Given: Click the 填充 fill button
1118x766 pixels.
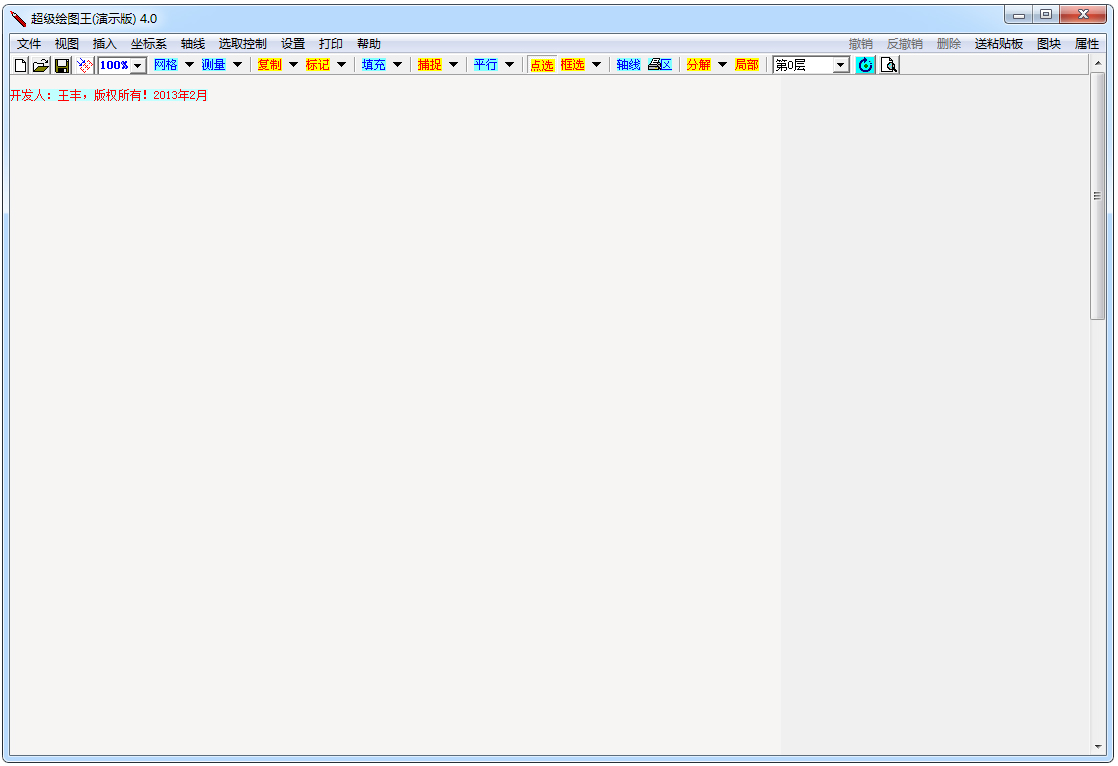Looking at the screenshot, I should pyautogui.click(x=374, y=65).
